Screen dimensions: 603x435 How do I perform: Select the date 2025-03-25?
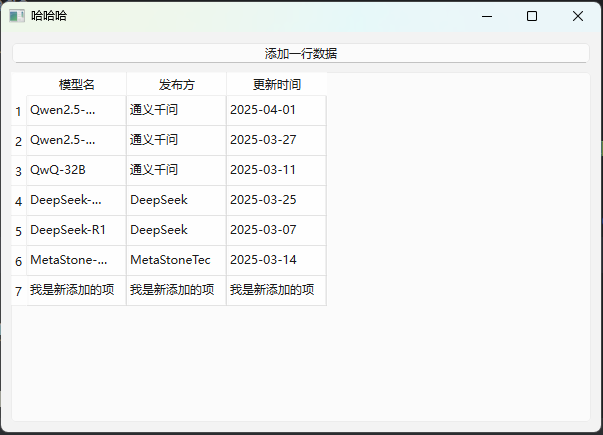[x=277, y=200]
